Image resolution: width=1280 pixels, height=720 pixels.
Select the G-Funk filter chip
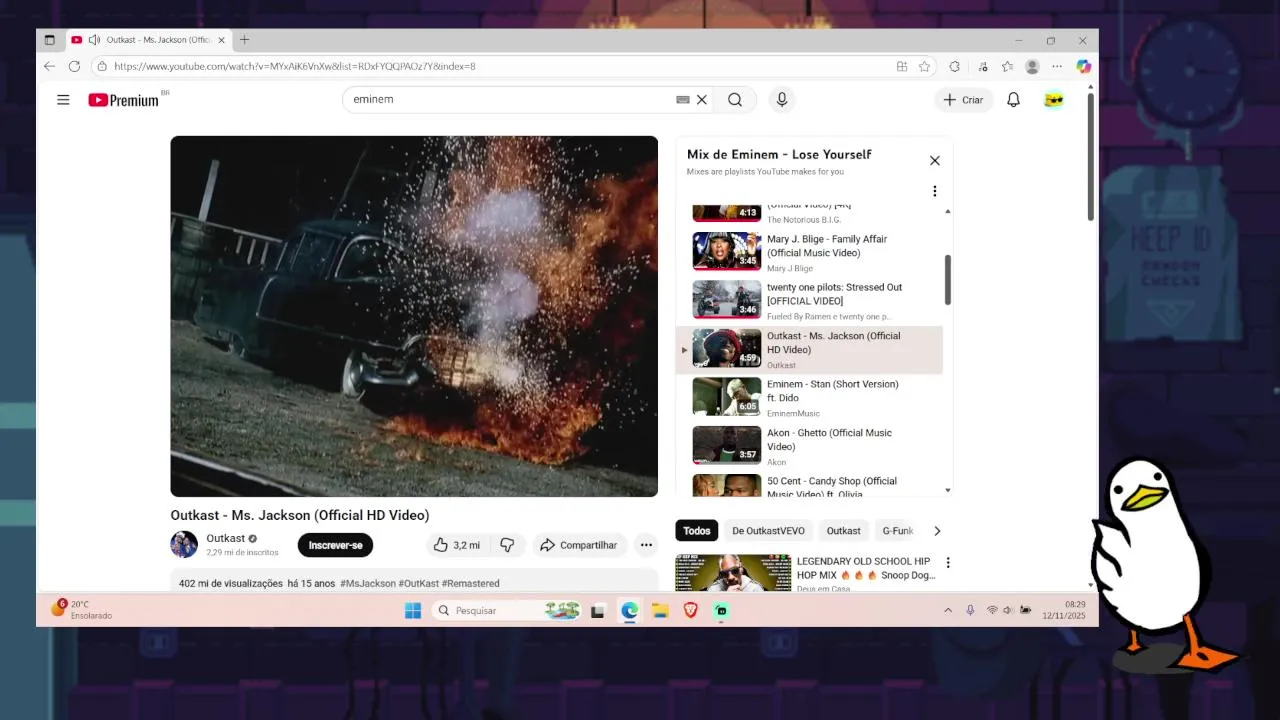[897, 531]
